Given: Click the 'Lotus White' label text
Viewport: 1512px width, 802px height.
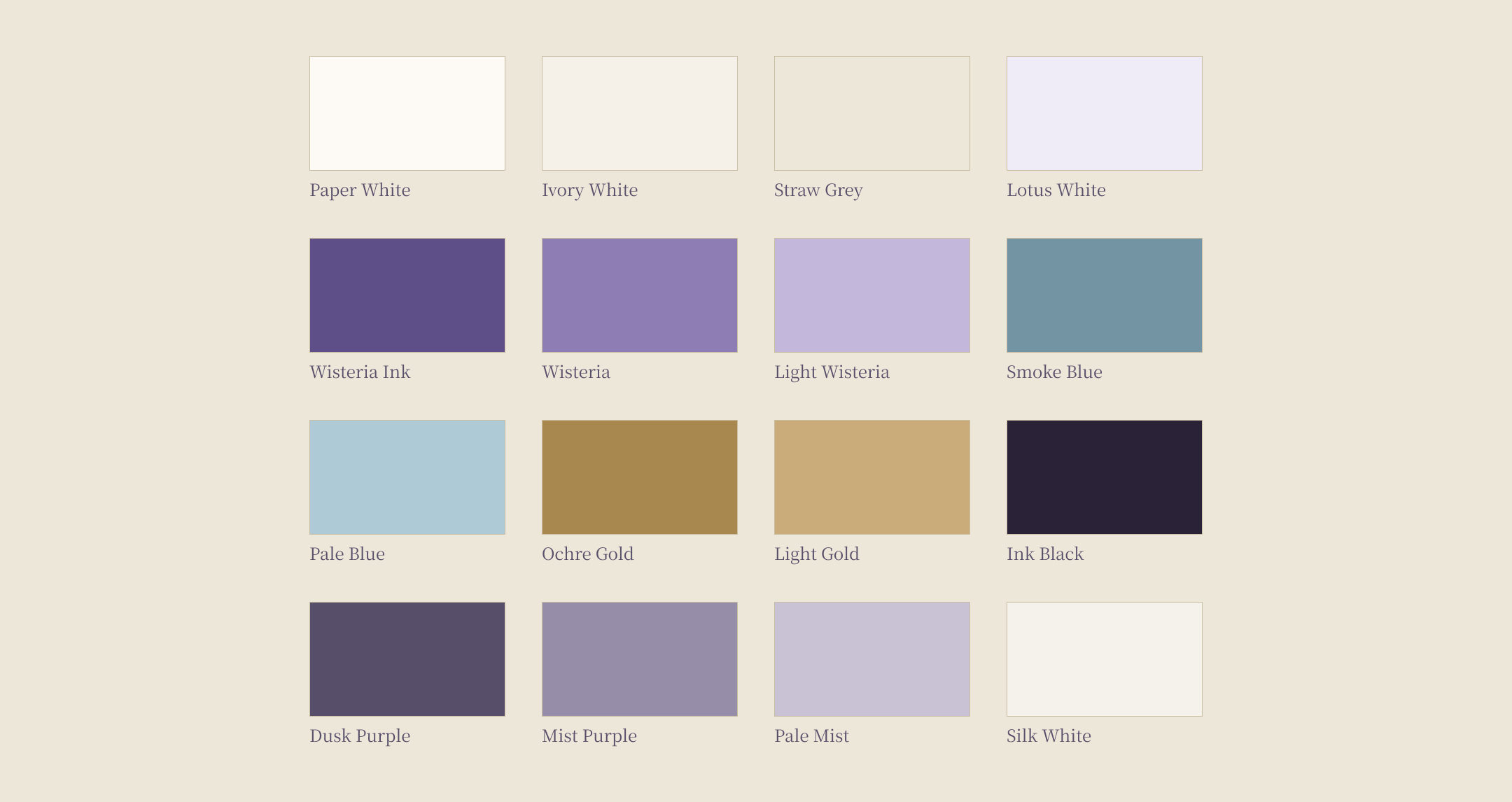Looking at the screenshot, I should coord(1056,190).
